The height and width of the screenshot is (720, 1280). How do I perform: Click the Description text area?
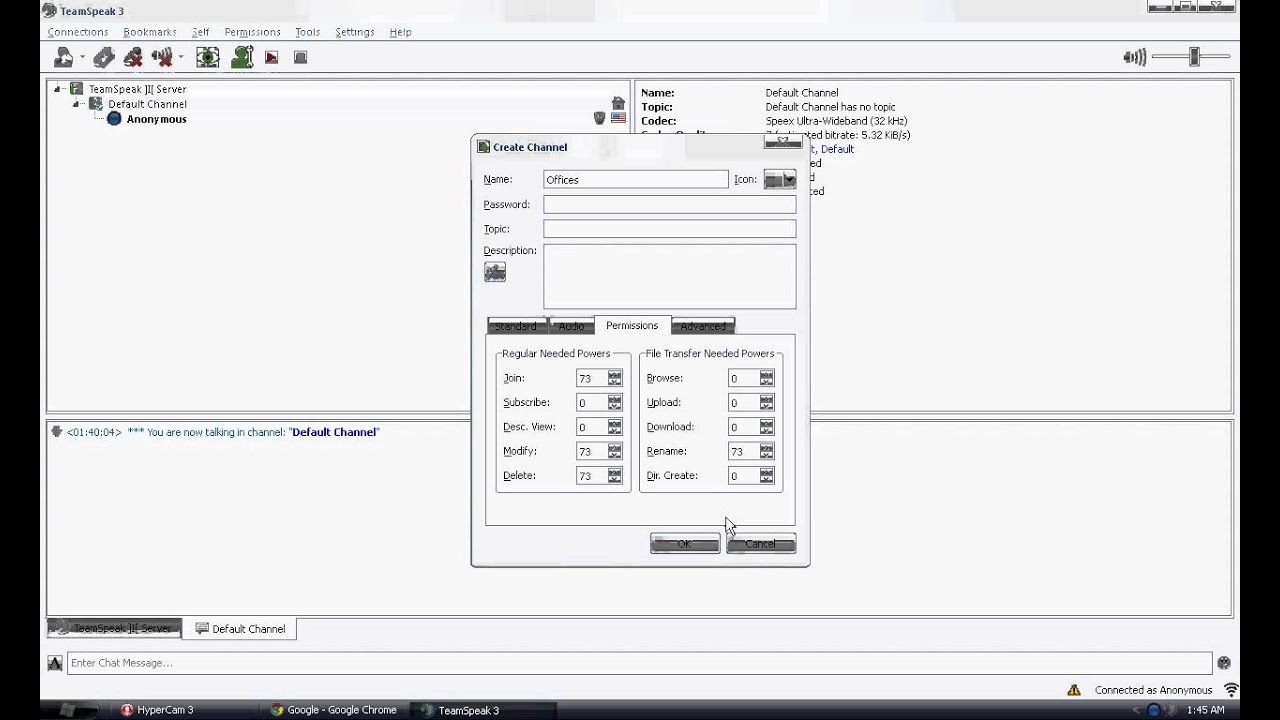click(x=670, y=276)
